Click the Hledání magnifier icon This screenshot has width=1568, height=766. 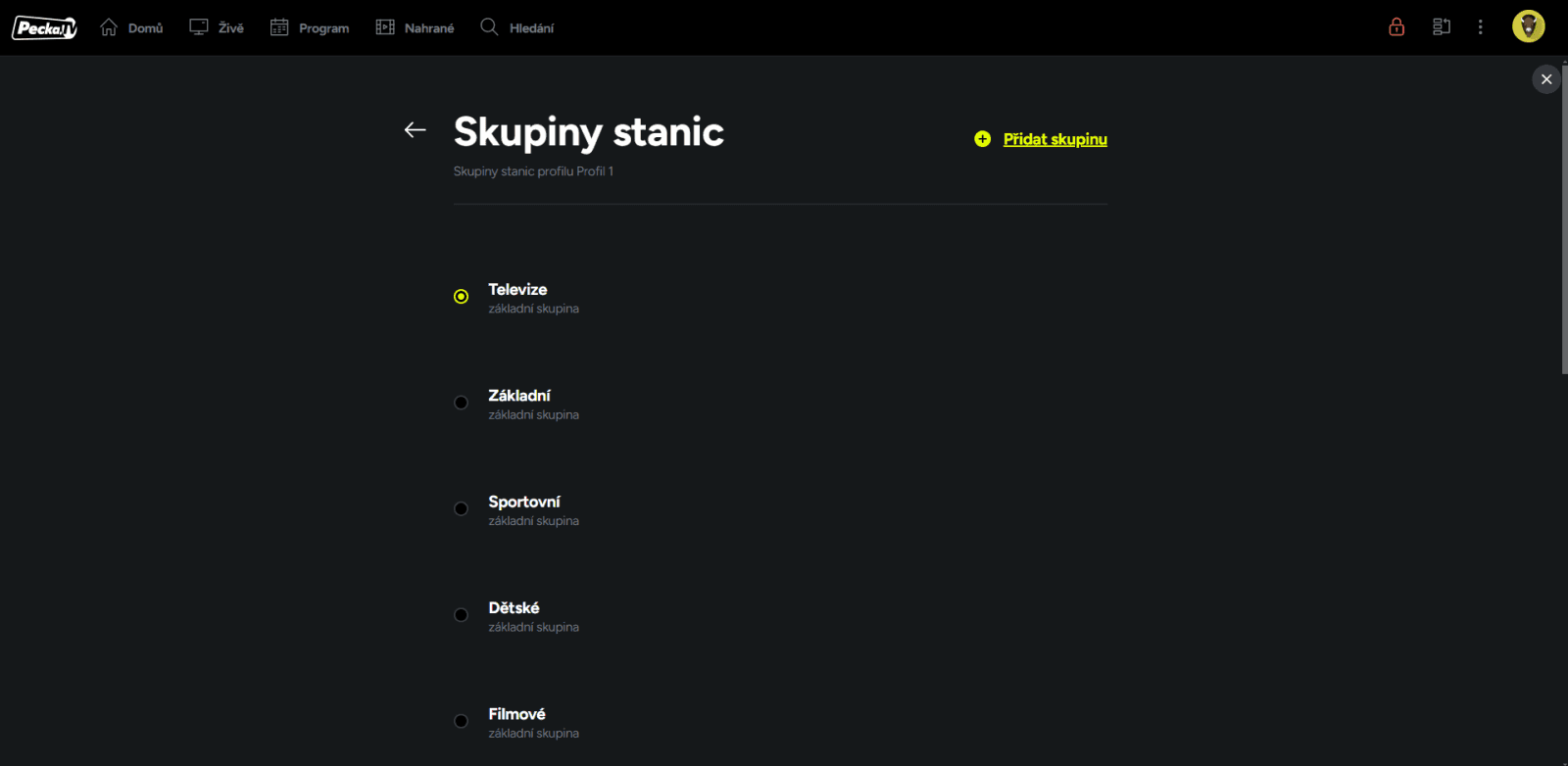489,26
